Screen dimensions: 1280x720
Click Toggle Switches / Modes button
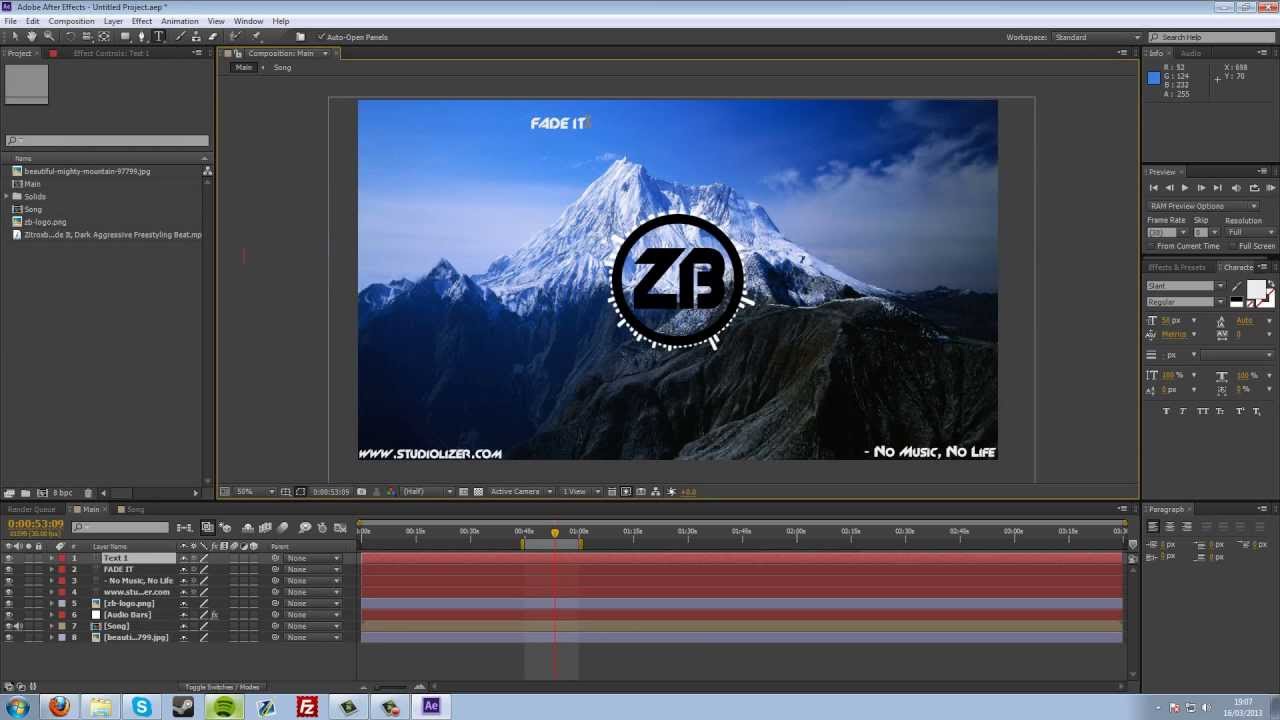pyautogui.click(x=222, y=687)
